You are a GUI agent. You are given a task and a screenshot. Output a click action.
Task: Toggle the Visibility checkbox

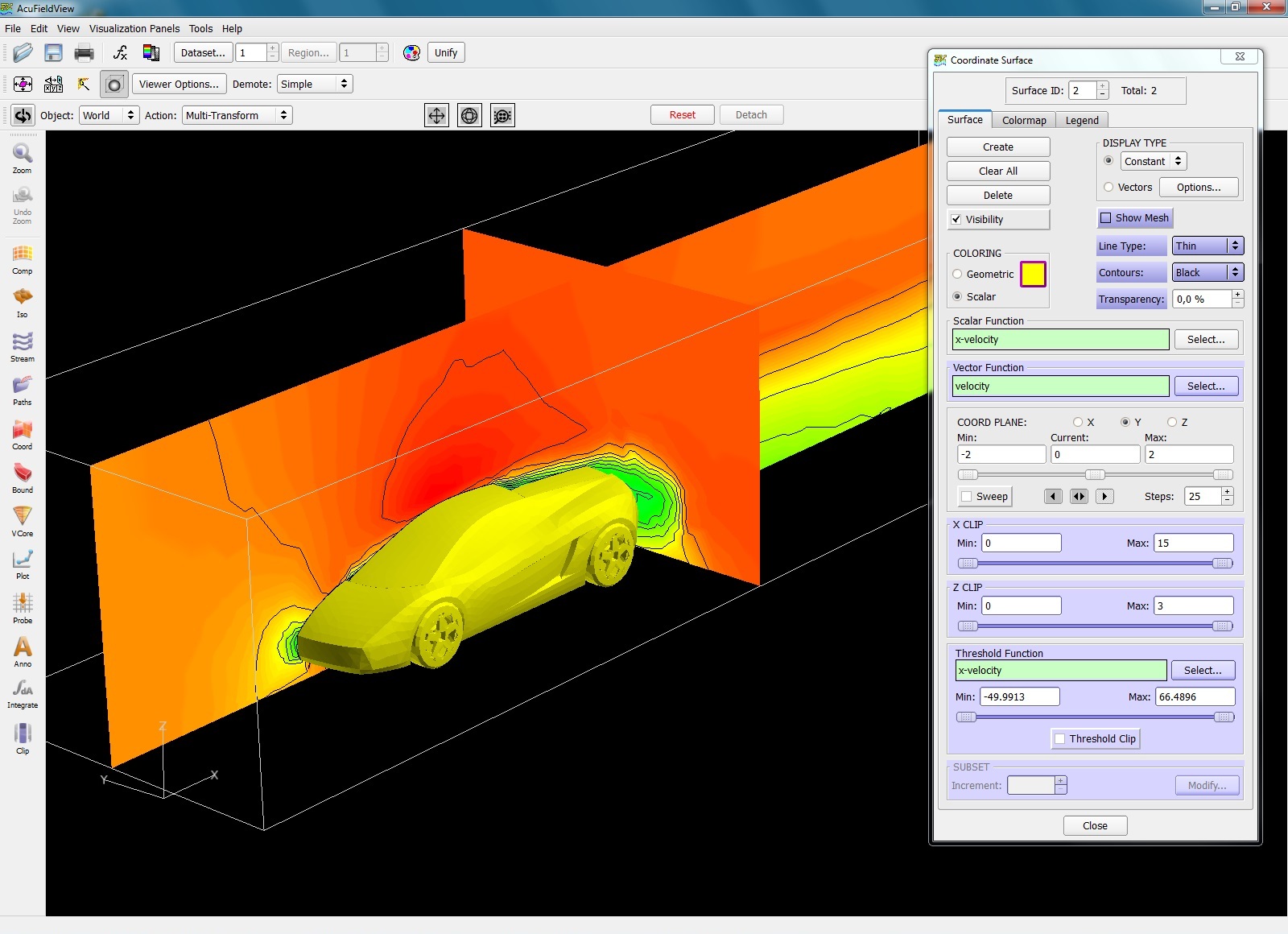956,219
